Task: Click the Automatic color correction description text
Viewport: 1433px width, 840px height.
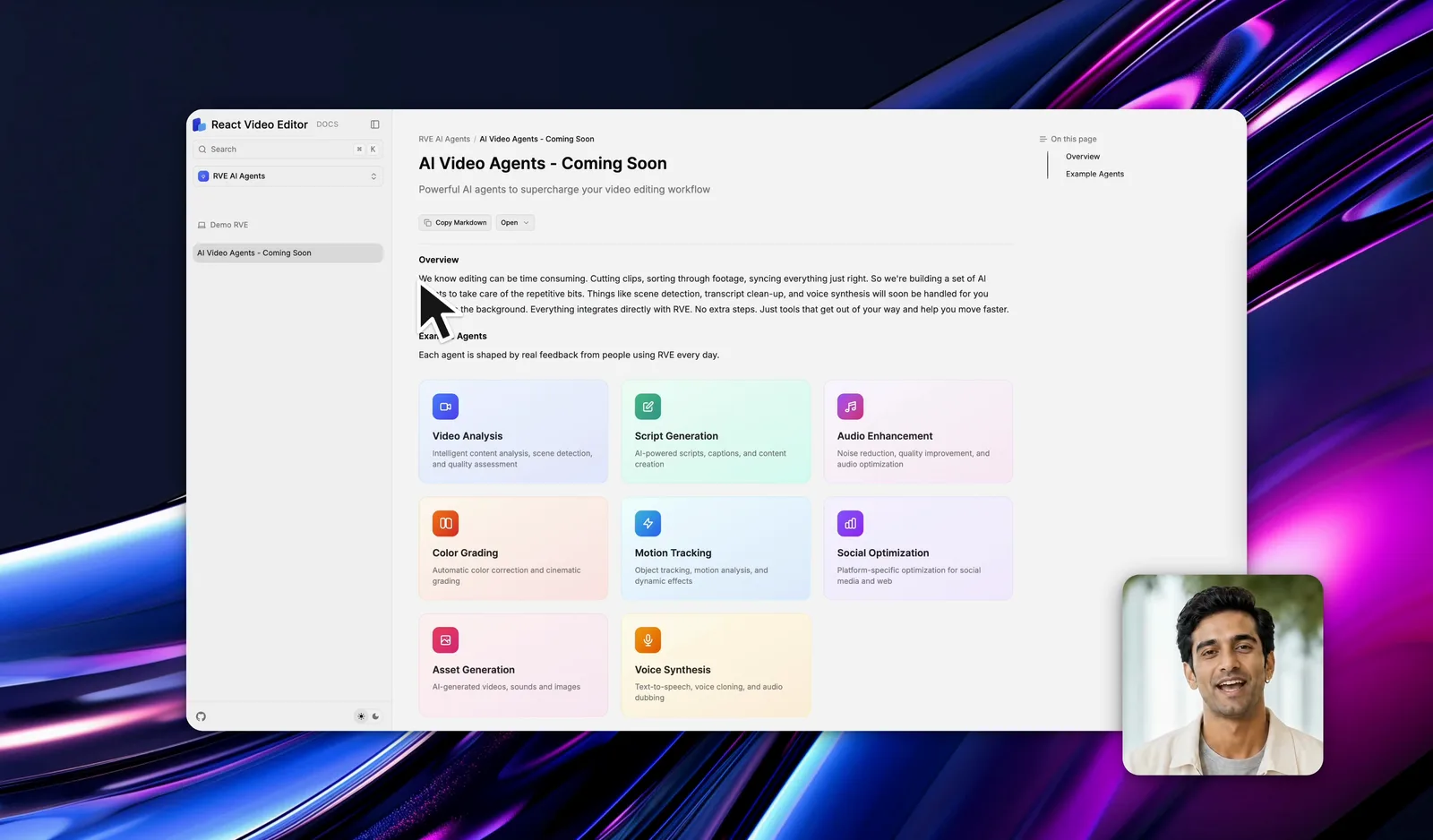Action: [506, 576]
